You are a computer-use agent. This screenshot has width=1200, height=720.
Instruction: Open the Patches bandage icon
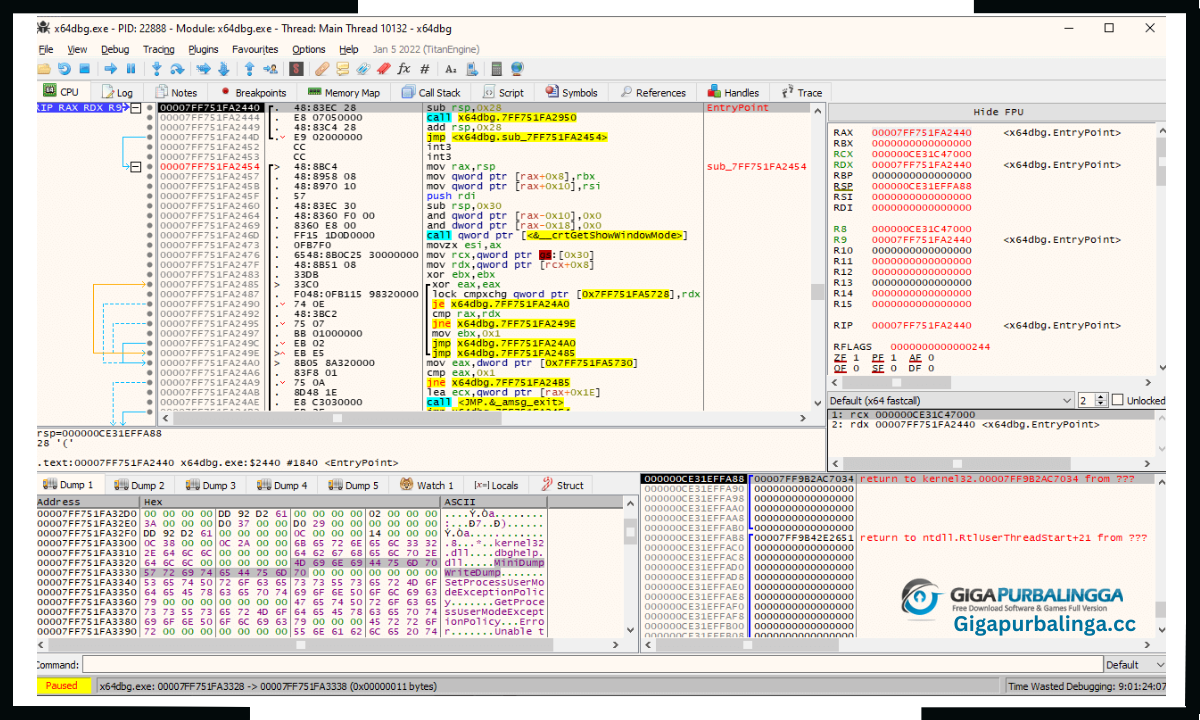pyautogui.click(x=322, y=69)
